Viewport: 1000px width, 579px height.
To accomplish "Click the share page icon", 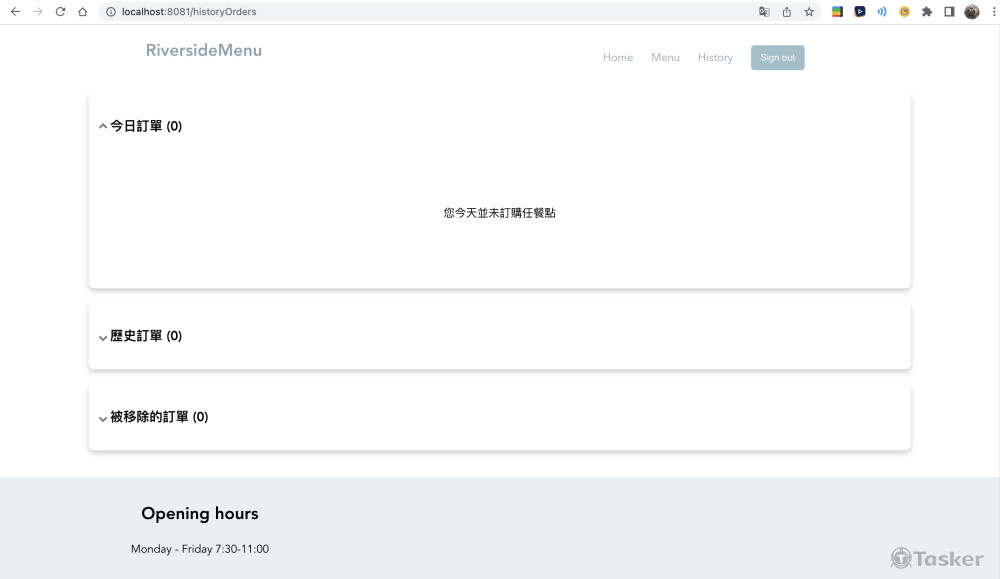I will tap(787, 12).
